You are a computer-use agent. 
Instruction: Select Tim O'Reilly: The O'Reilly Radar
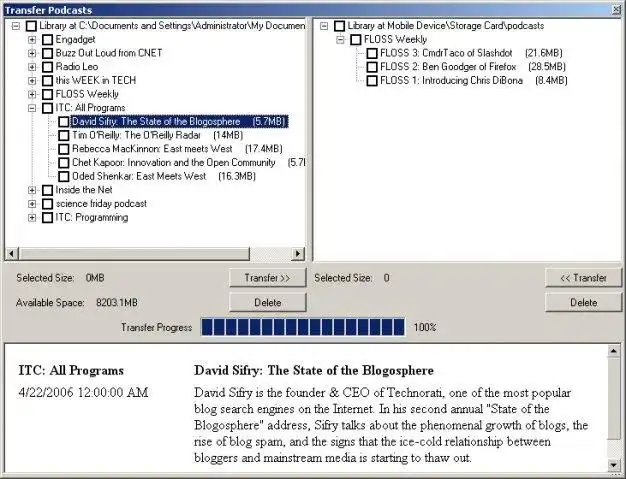[x=157, y=135]
